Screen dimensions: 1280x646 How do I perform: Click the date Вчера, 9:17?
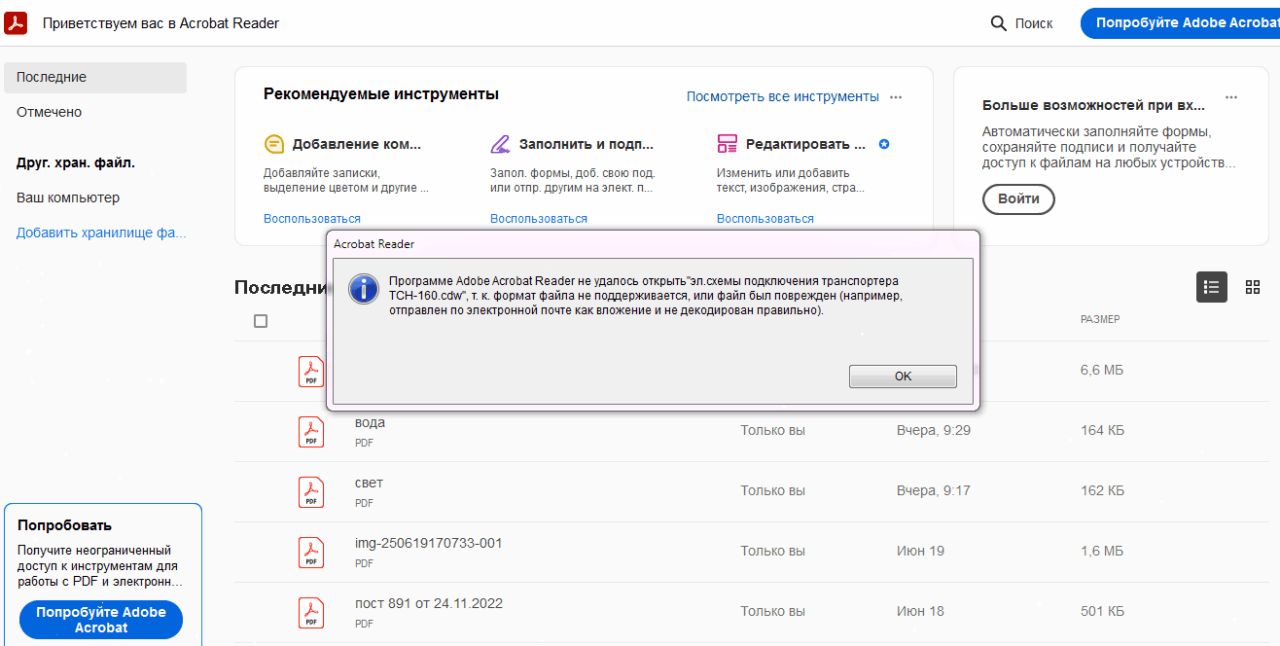pos(934,490)
